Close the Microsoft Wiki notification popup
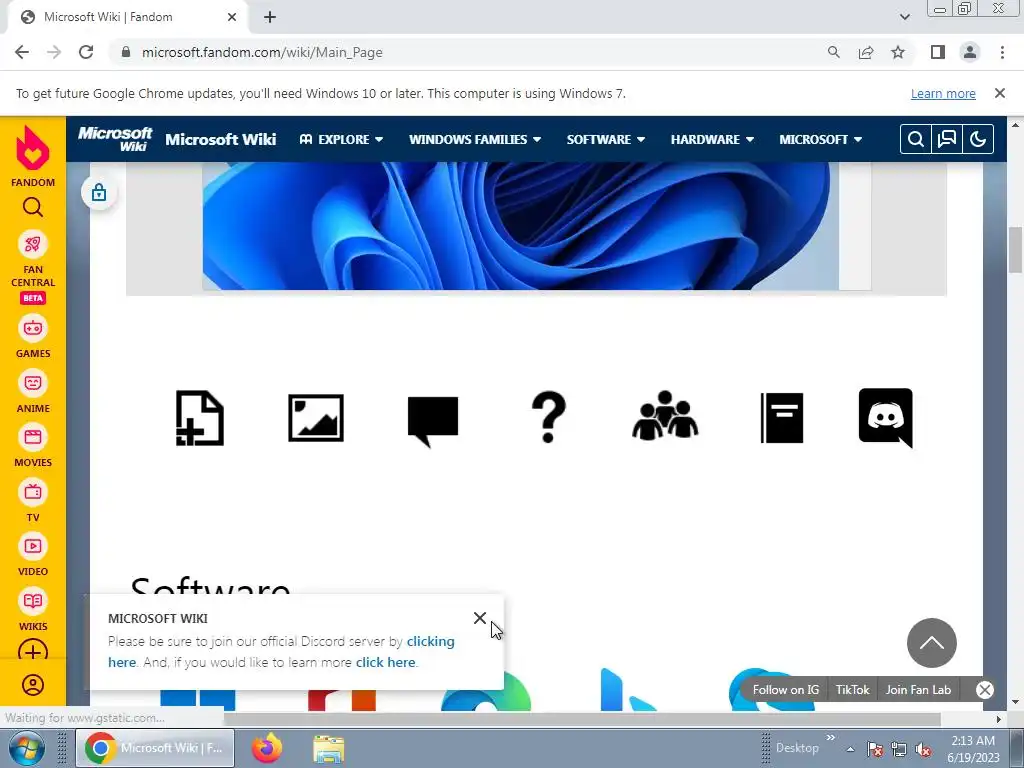The image size is (1024, 768). click(x=480, y=618)
